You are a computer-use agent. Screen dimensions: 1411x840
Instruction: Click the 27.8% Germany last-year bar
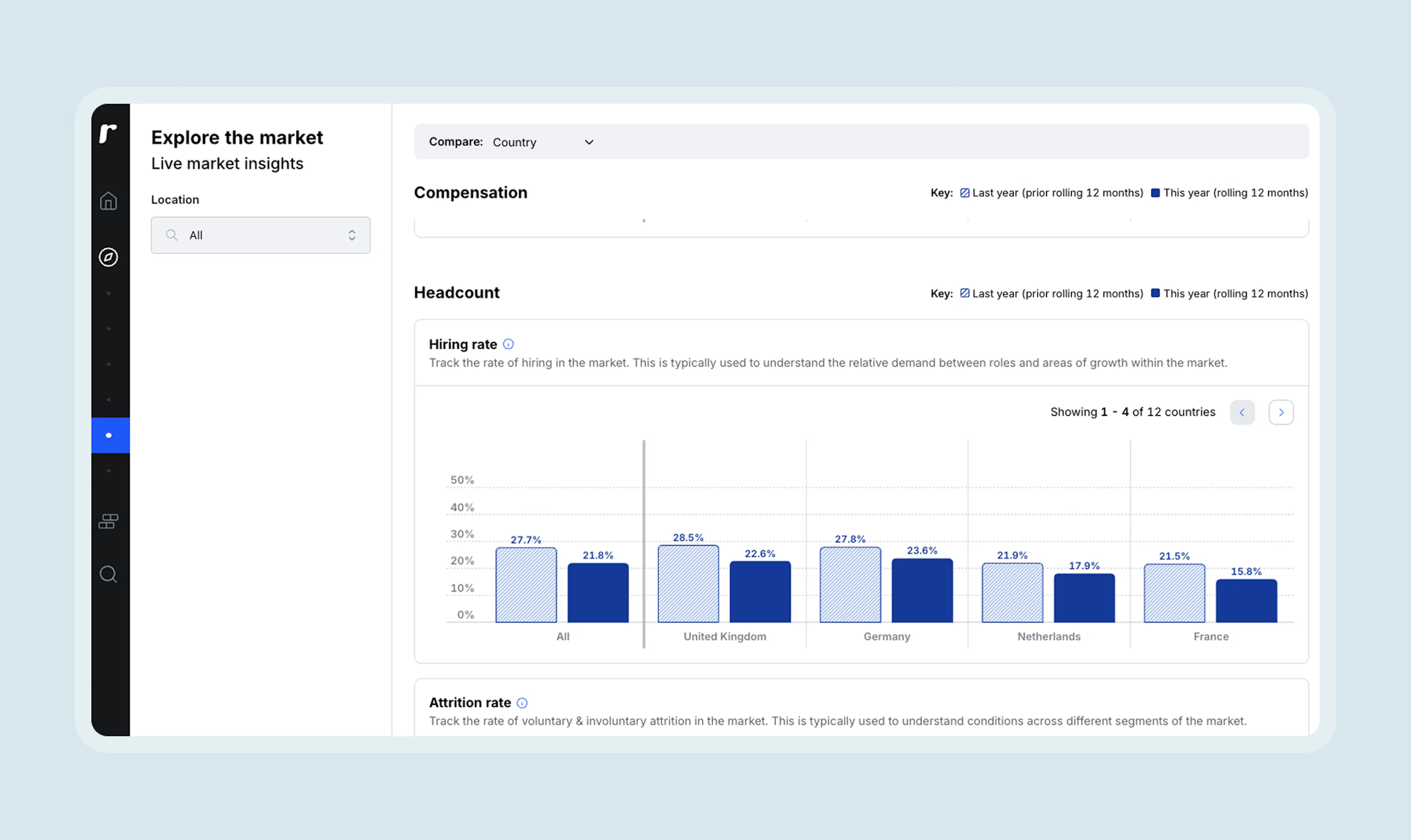coord(850,585)
